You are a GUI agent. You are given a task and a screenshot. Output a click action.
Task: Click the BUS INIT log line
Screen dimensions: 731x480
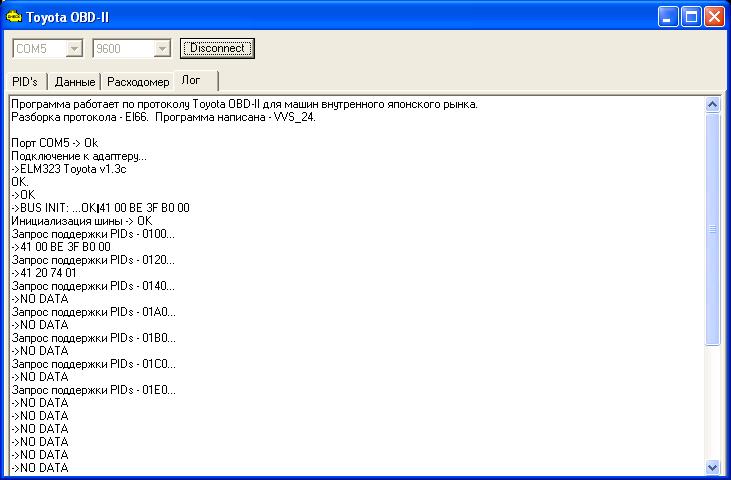[100, 208]
